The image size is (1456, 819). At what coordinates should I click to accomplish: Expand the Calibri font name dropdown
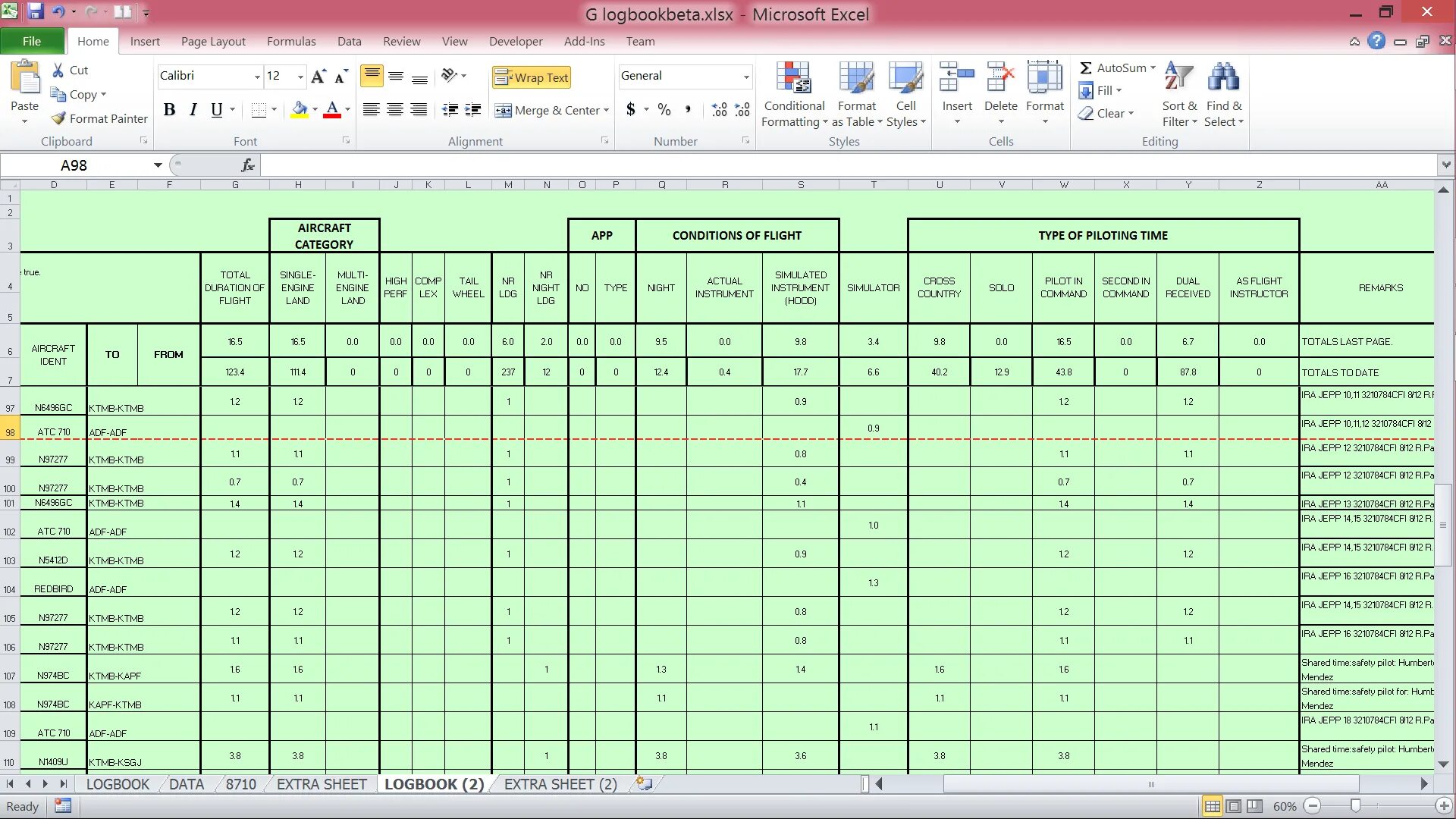(x=257, y=77)
